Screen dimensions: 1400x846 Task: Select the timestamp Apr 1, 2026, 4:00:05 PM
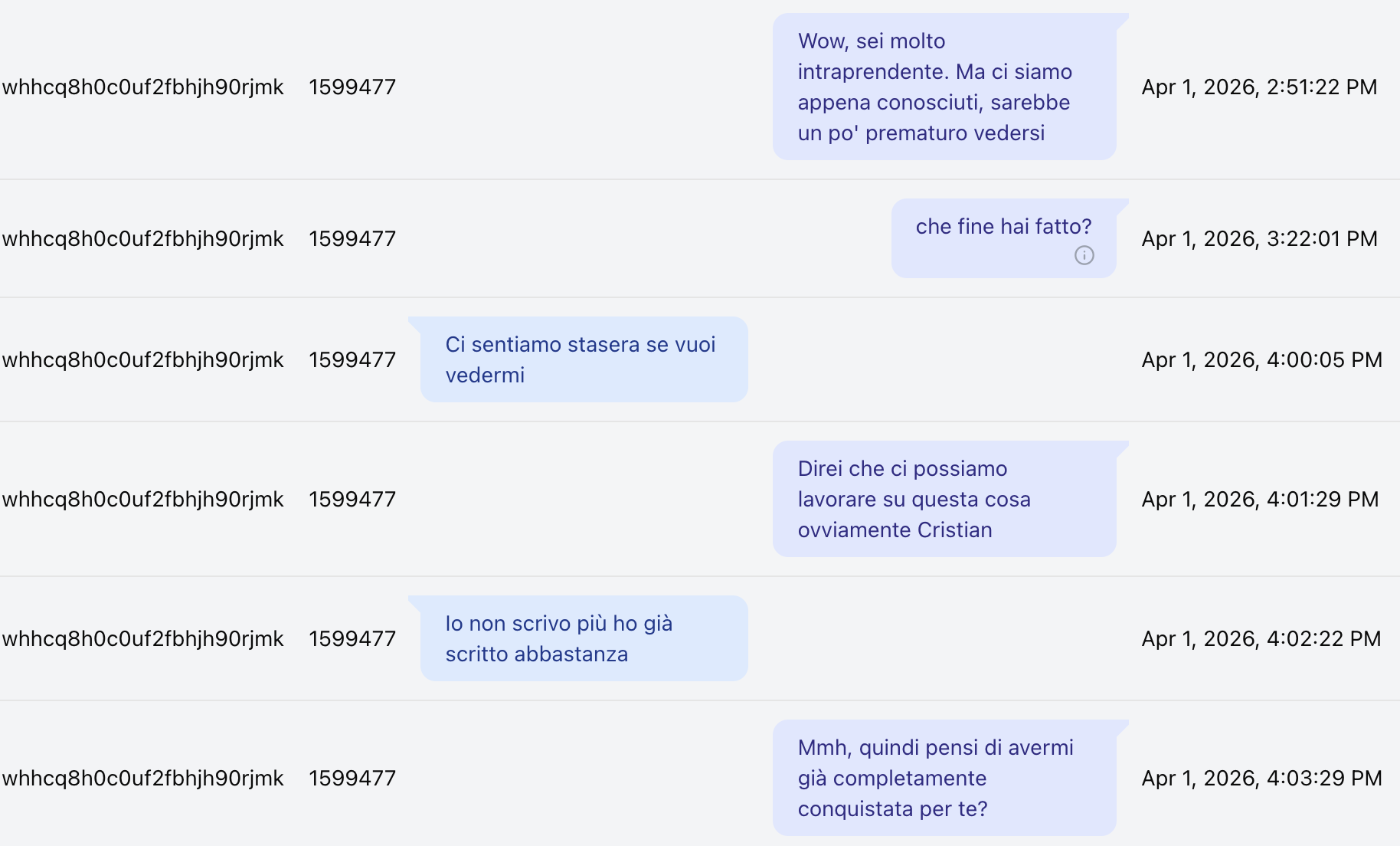[1261, 360]
